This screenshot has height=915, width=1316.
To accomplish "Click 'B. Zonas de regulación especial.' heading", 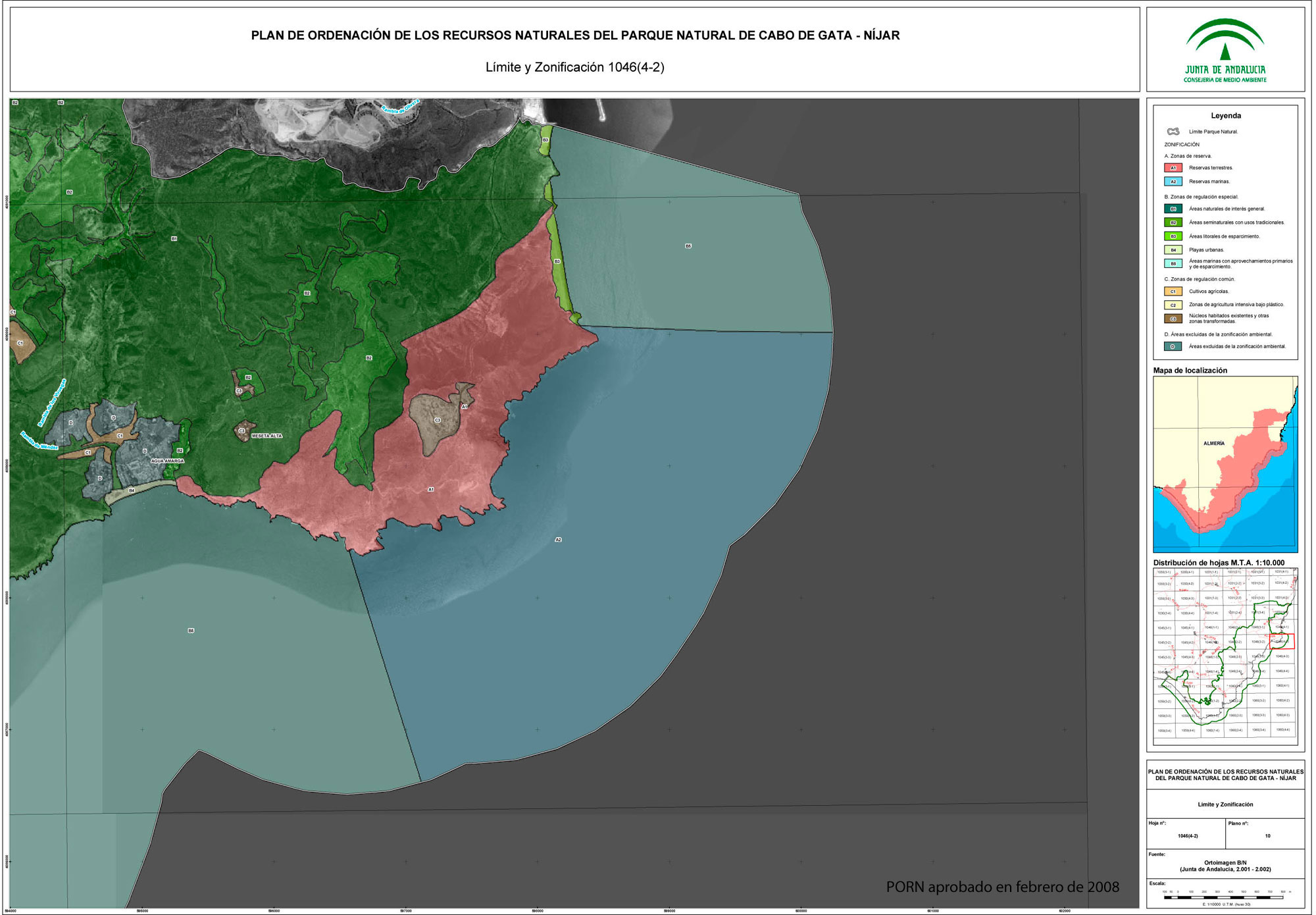I will [x=1202, y=197].
